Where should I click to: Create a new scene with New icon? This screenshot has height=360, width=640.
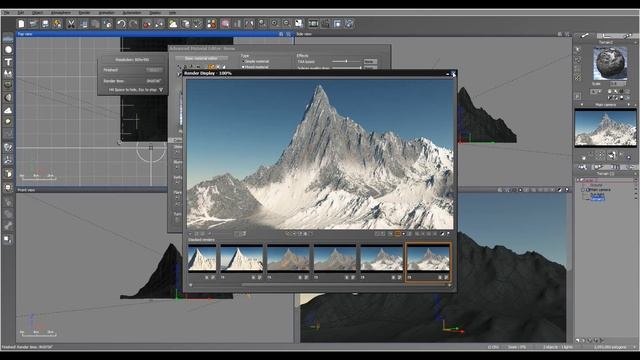pos(21,24)
